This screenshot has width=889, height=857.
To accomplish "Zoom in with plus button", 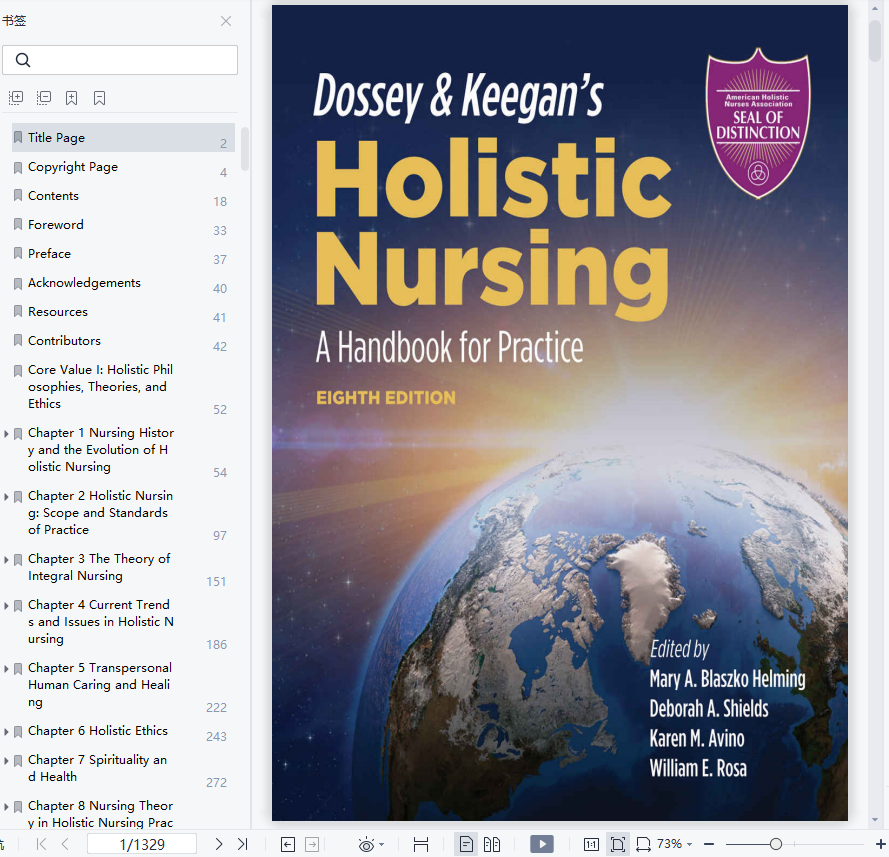I will coord(880,845).
